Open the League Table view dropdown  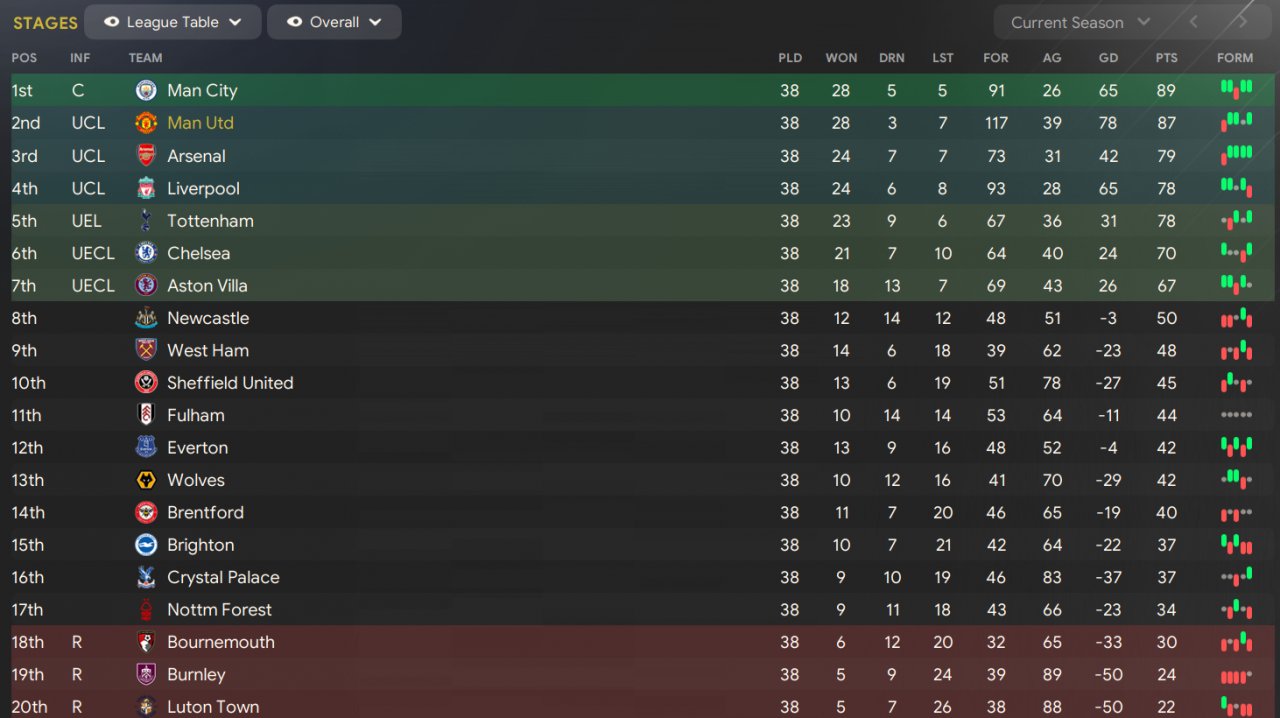click(x=173, y=22)
